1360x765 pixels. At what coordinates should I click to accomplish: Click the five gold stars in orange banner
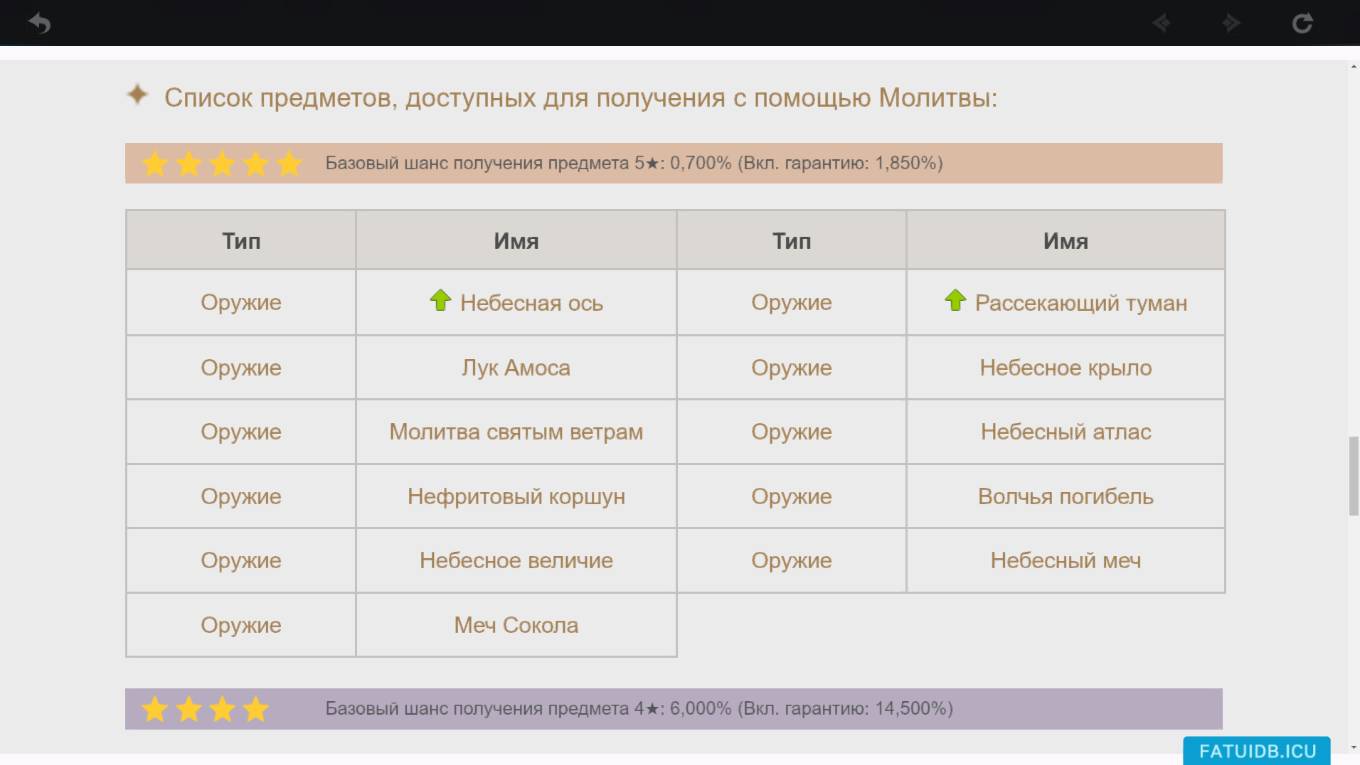(221, 163)
